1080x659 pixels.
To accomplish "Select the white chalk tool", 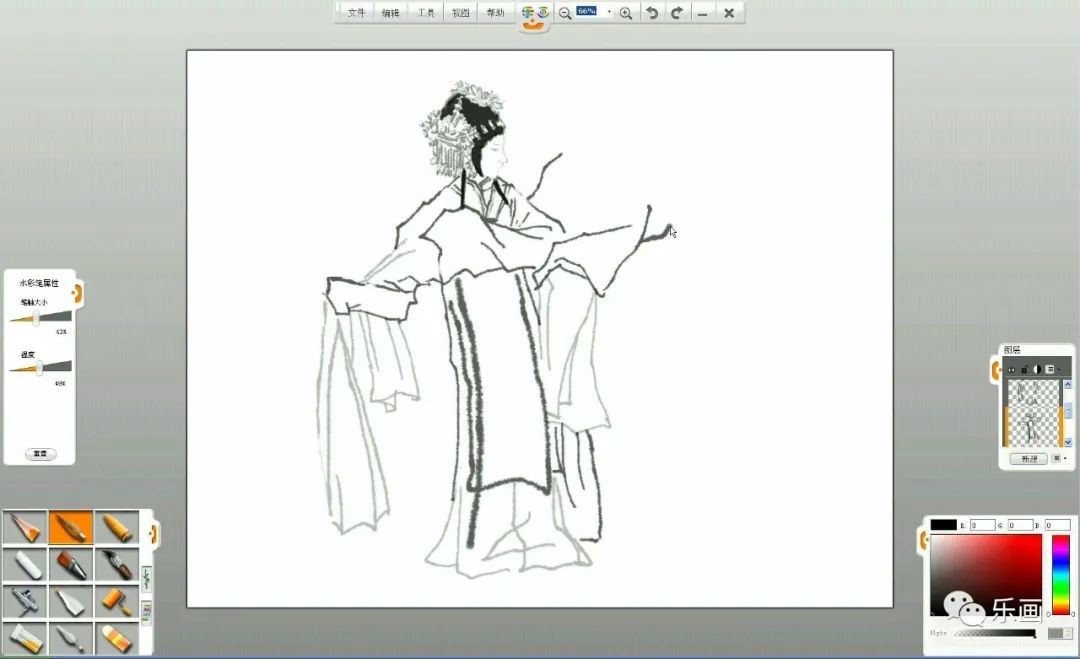I will click(x=24, y=565).
